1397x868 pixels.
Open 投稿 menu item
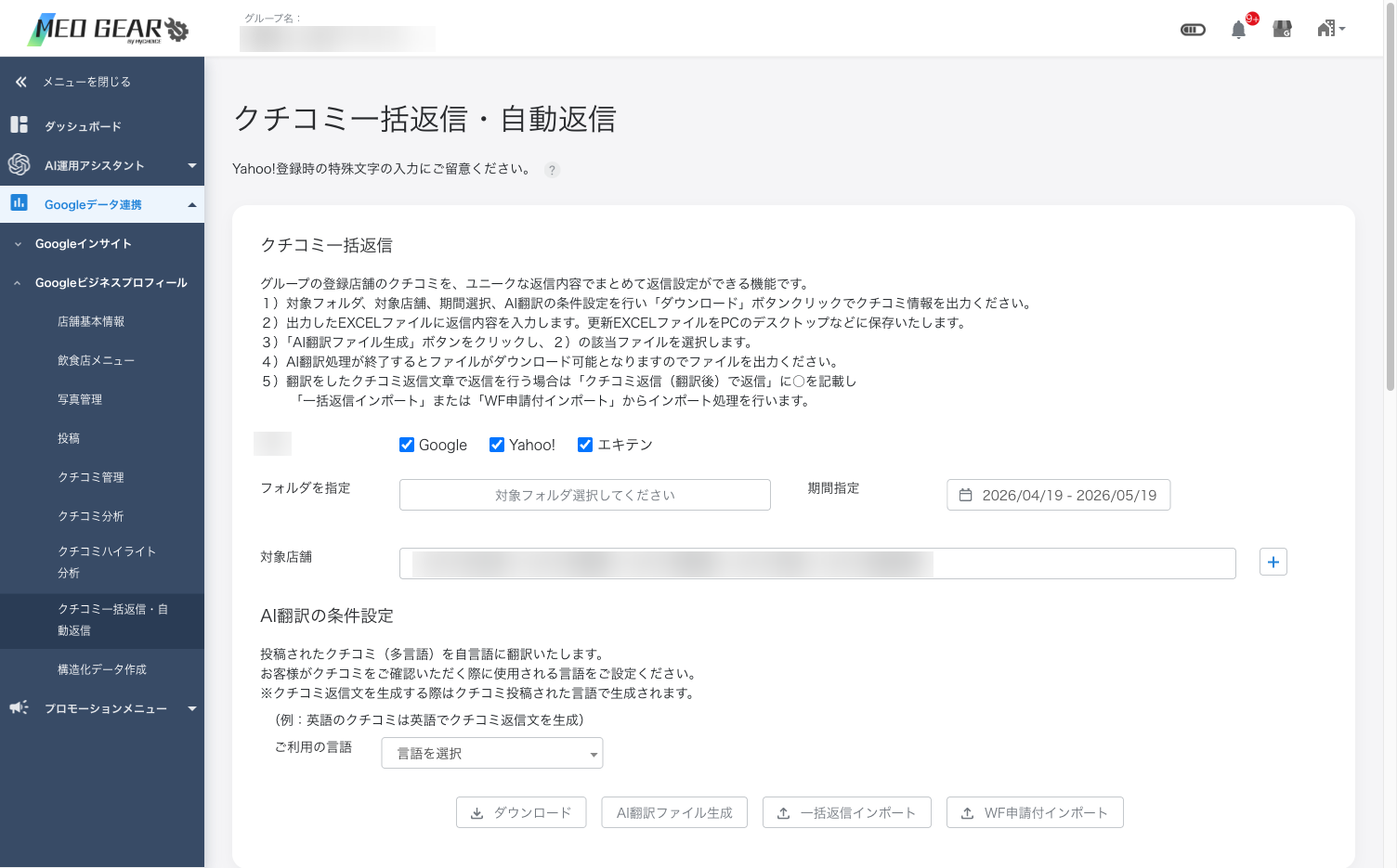(69, 438)
